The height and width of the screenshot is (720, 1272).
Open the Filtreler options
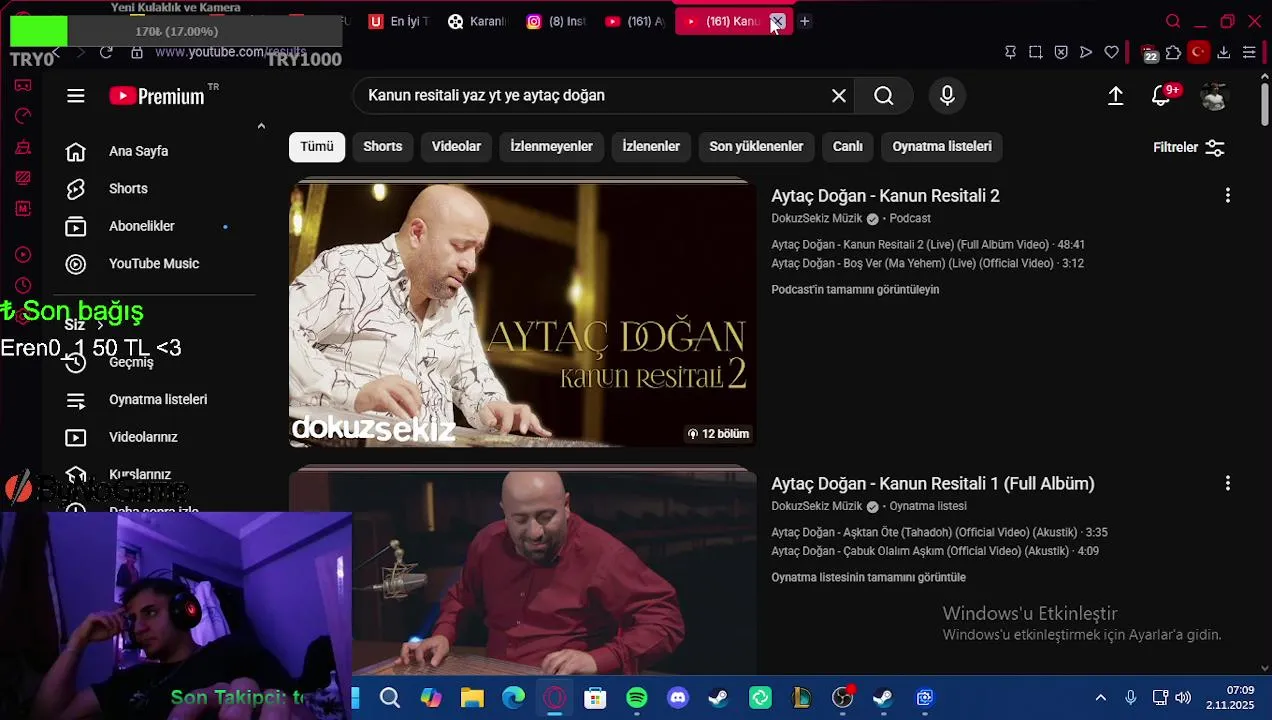1188,147
